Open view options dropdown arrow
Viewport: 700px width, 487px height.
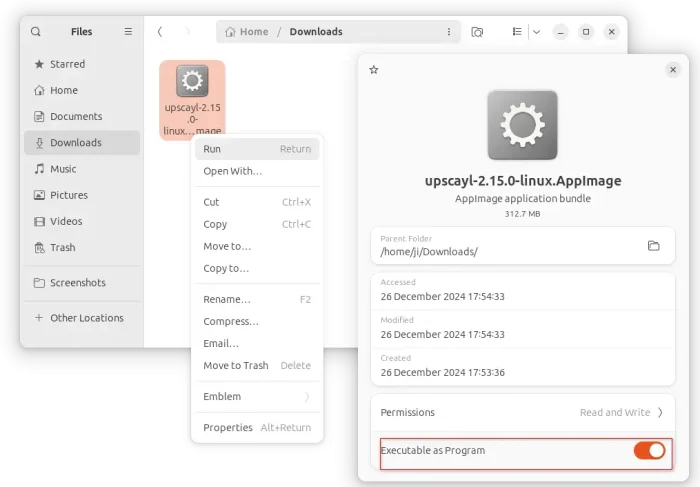coord(537,32)
